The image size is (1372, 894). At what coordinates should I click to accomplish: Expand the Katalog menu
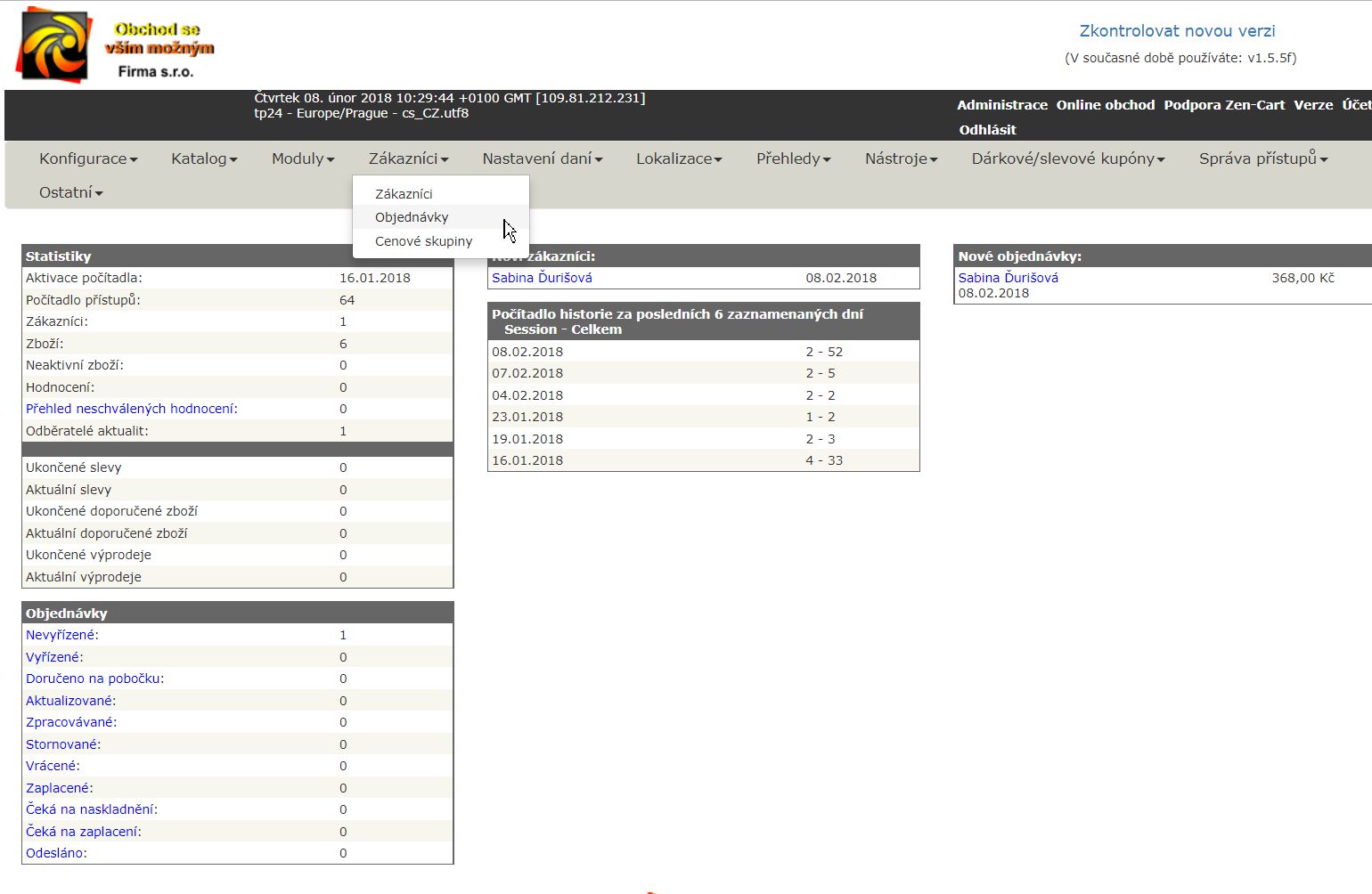tap(204, 158)
